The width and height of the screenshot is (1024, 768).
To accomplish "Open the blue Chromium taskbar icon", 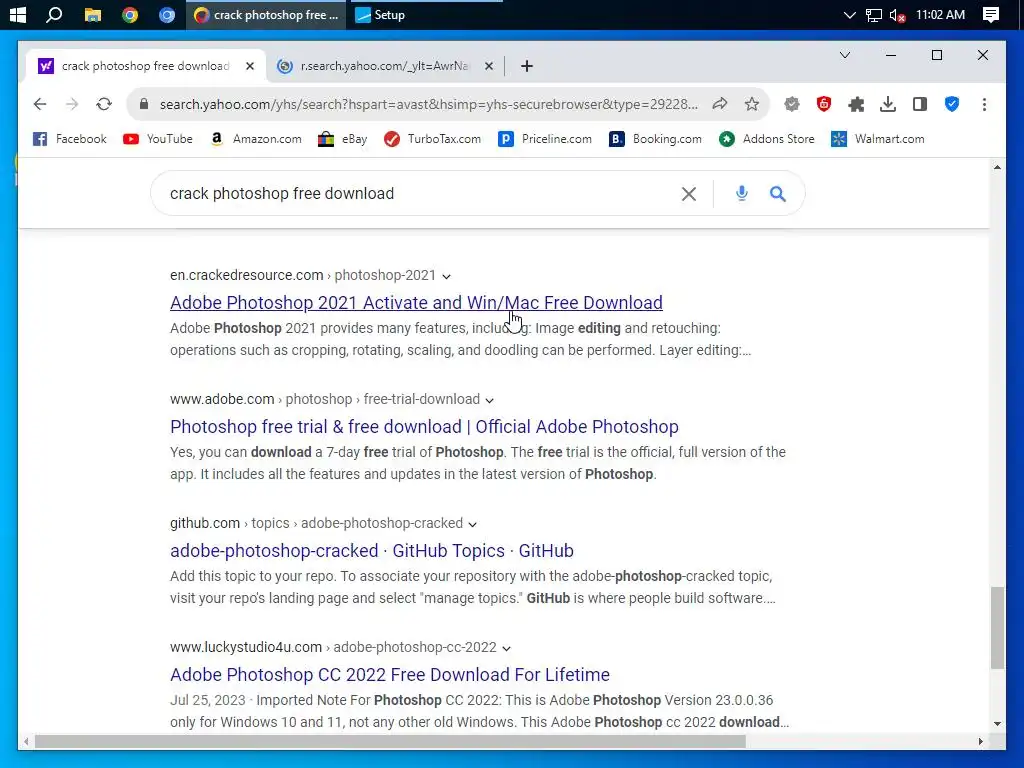I will click(x=167, y=14).
